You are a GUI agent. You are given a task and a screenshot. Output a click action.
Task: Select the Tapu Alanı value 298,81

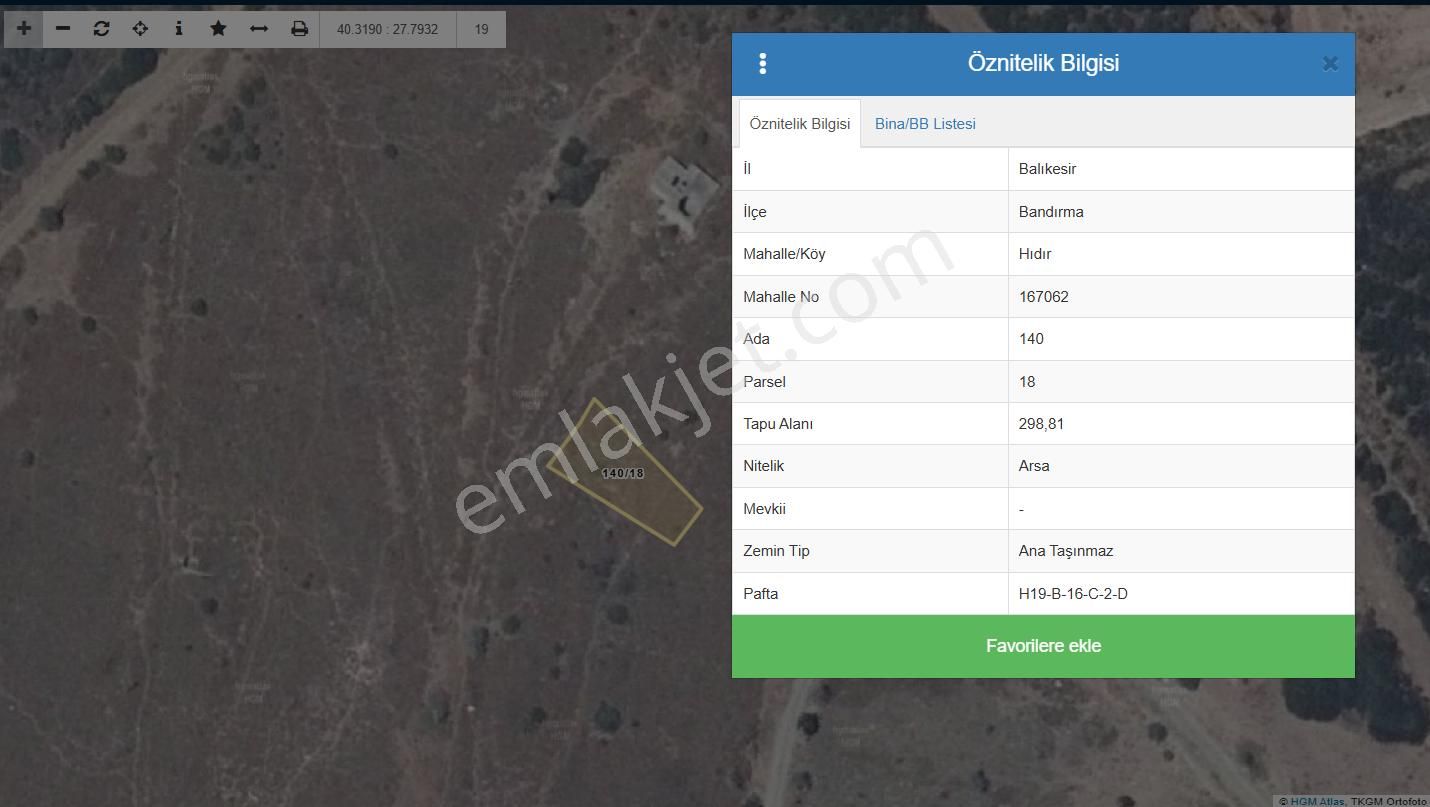click(x=1041, y=424)
